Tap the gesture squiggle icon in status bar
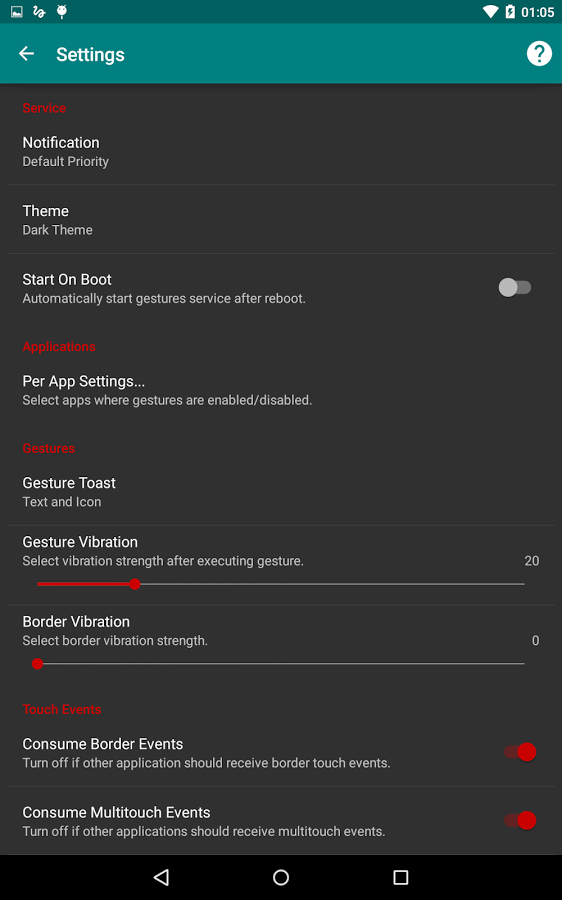Viewport: 562px width, 900px height. pos(39,11)
